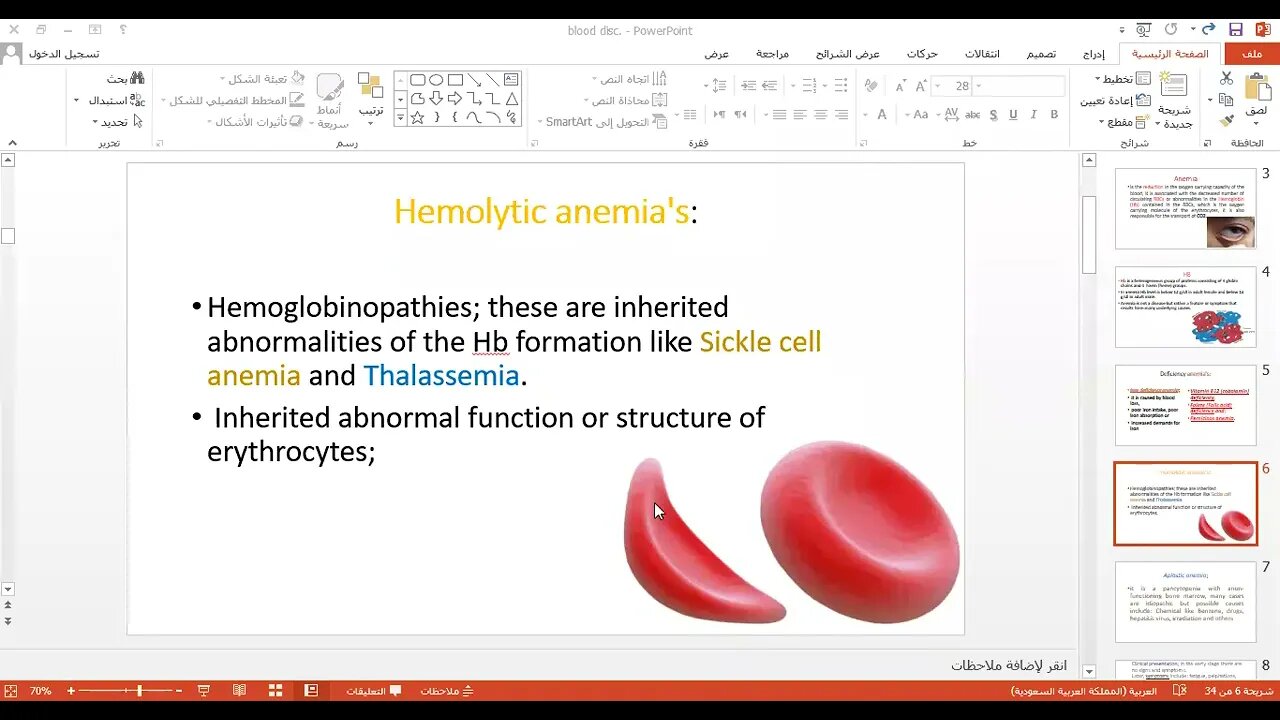Switch to the Design (تصميم) tab

pyautogui.click(x=1041, y=54)
